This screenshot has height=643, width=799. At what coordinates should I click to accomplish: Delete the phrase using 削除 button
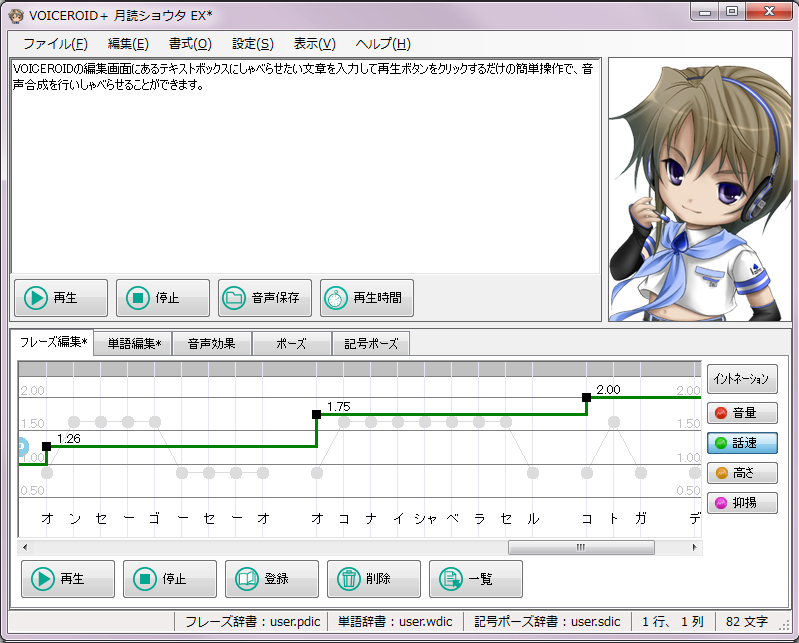click(x=374, y=579)
